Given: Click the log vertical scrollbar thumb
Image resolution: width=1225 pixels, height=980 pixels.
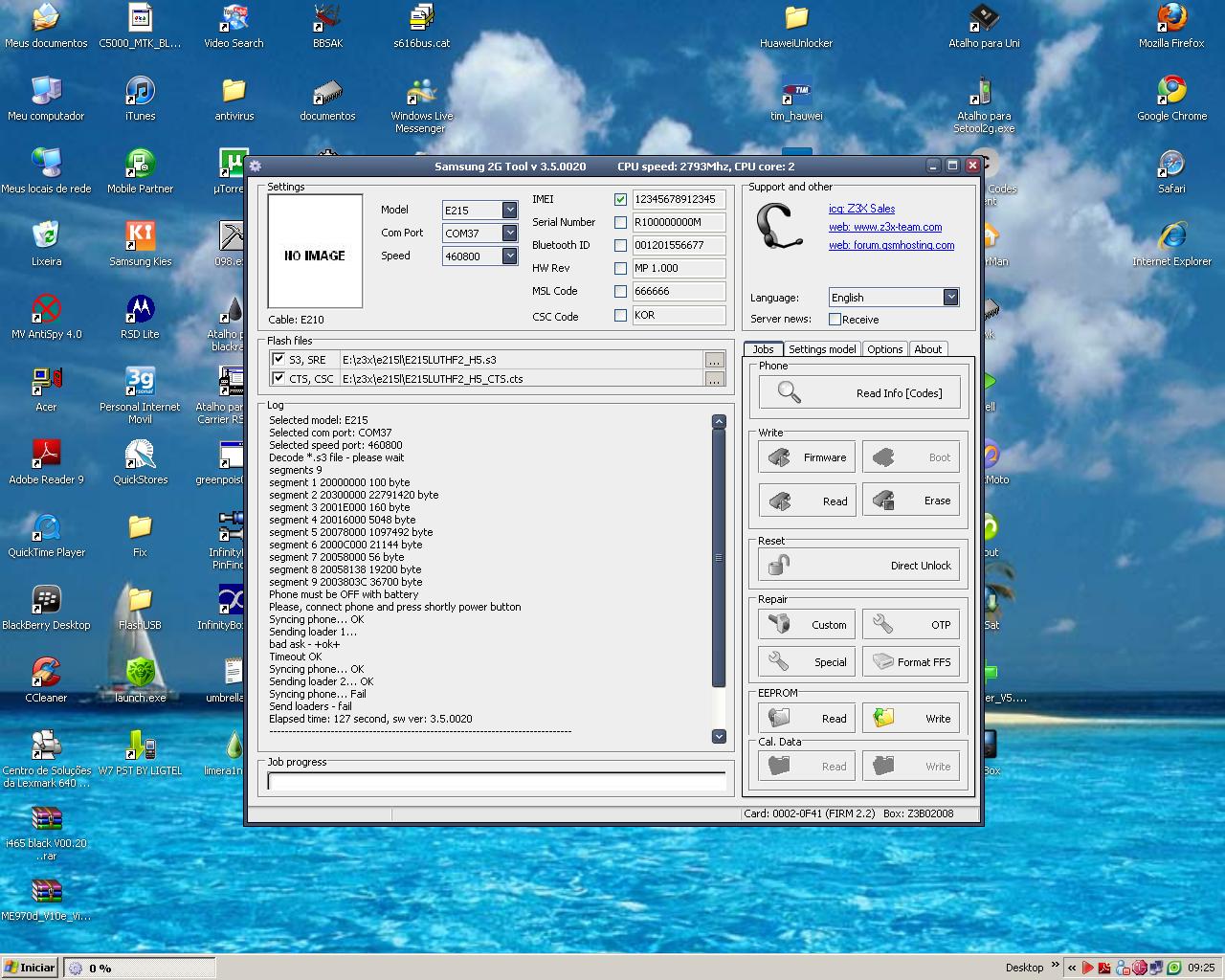Looking at the screenshot, I should 719,558.
